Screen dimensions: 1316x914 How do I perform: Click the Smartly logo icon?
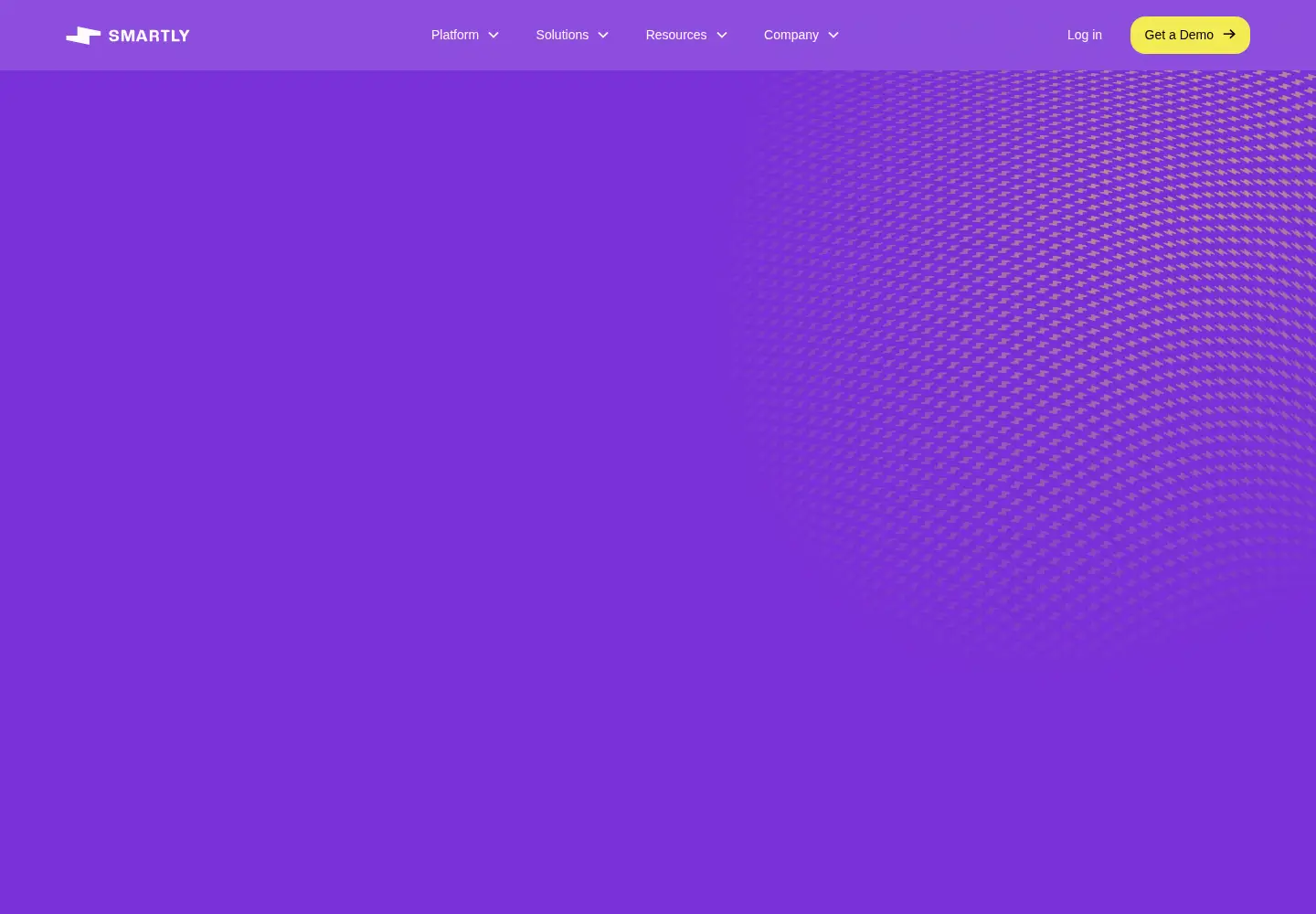pos(83,36)
